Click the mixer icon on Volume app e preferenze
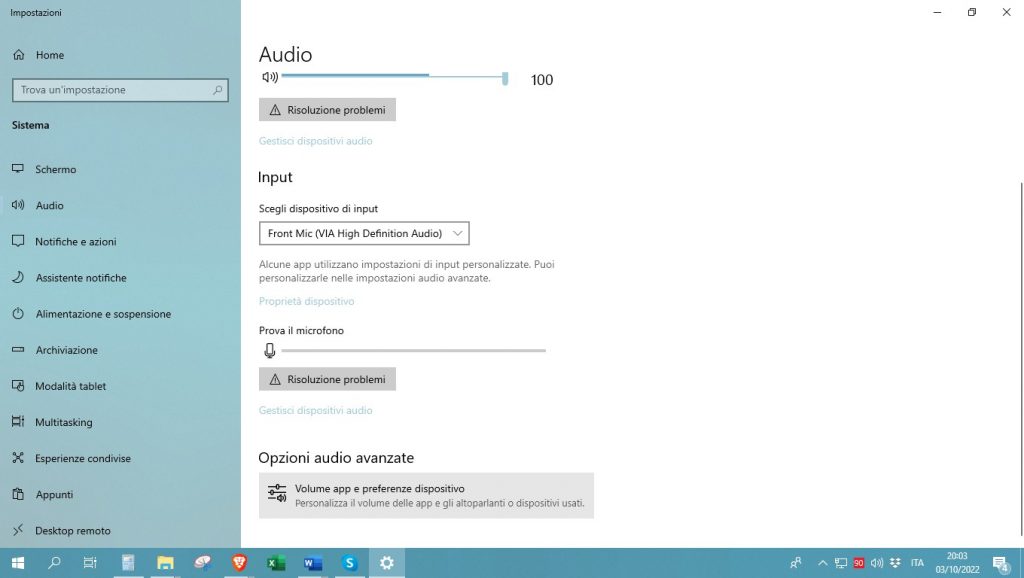 pyautogui.click(x=277, y=492)
